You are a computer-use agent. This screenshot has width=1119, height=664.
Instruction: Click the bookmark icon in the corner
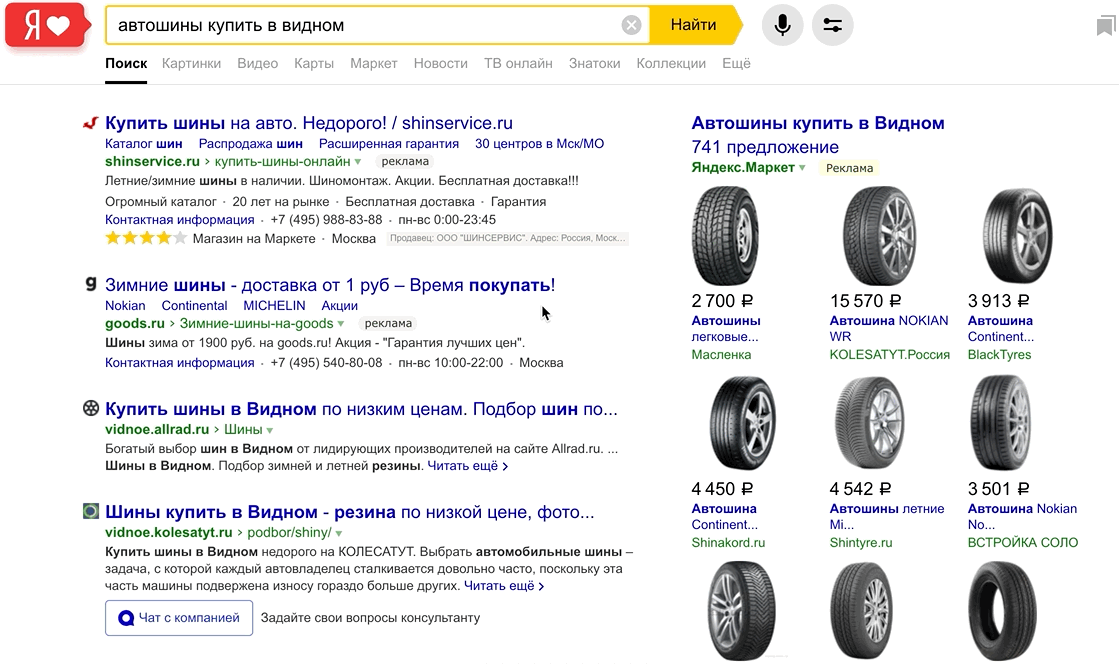coord(1105,26)
